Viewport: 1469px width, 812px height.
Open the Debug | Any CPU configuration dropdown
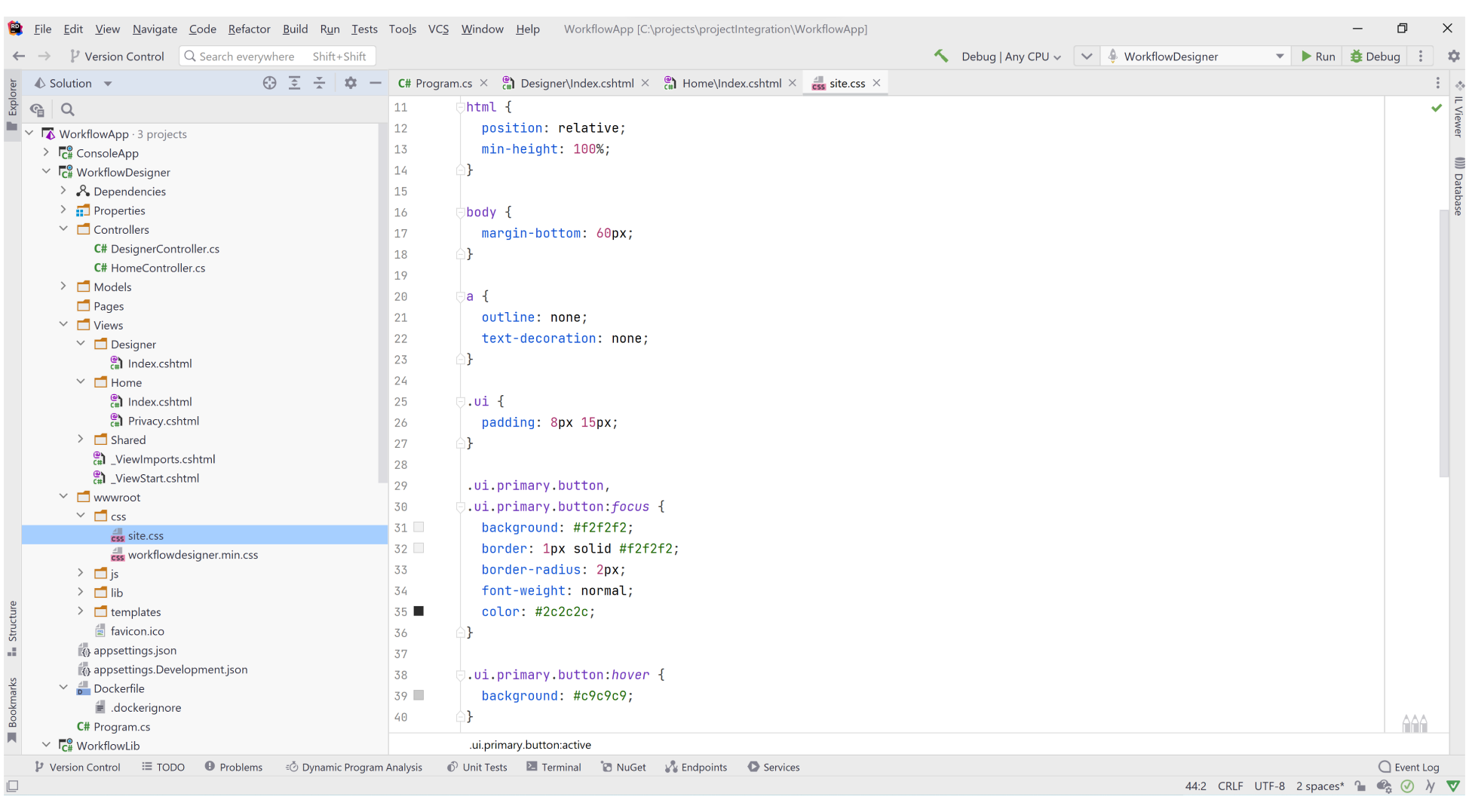click(1011, 57)
